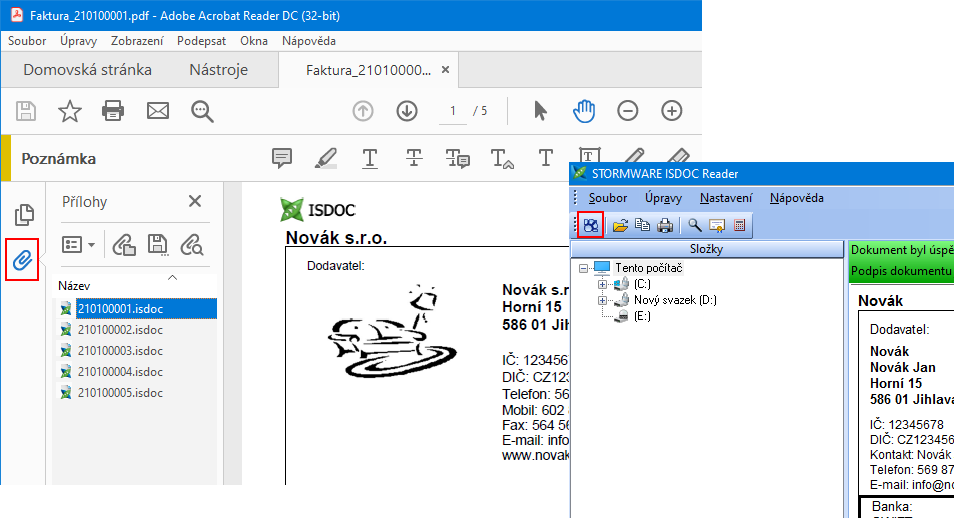Open the attachments paperclip panel
Screen dimensions: 954x518
23,260
